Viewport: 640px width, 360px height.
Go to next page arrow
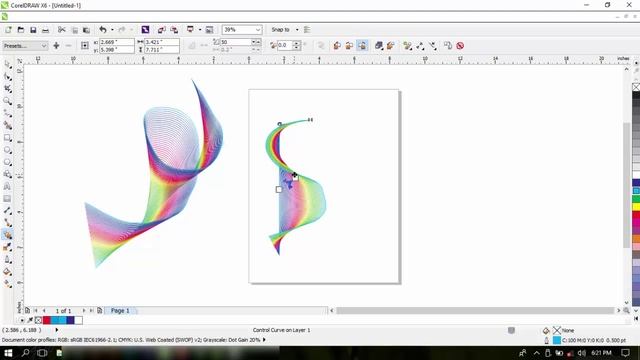coord(84,311)
